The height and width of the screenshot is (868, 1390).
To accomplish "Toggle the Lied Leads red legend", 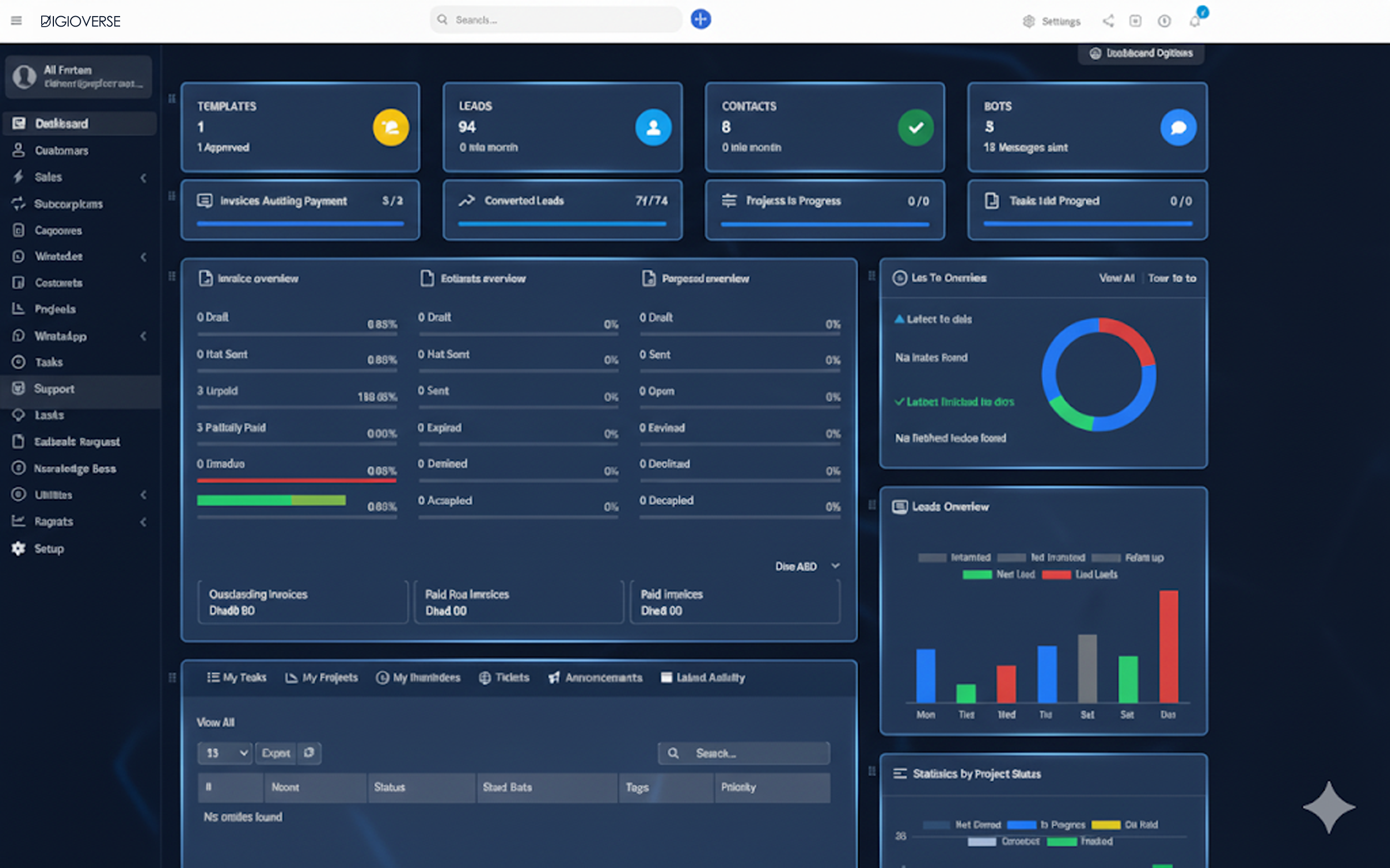I will click(1080, 575).
